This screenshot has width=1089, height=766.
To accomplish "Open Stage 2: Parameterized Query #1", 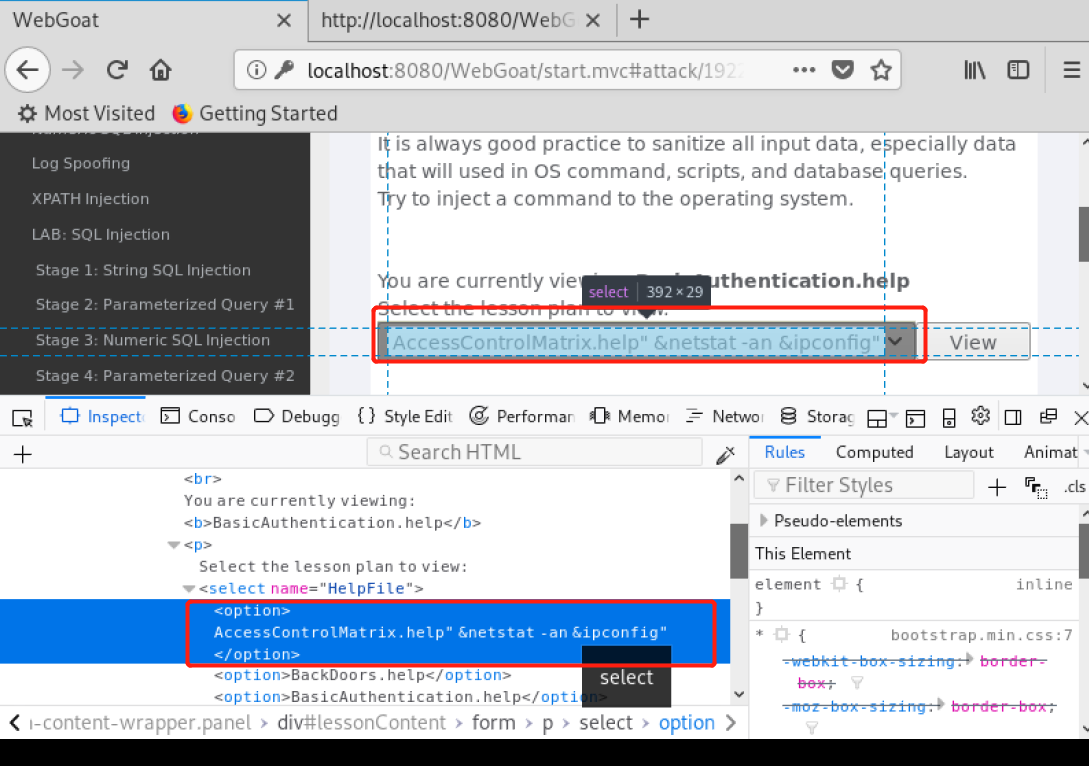I will coord(165,304).
